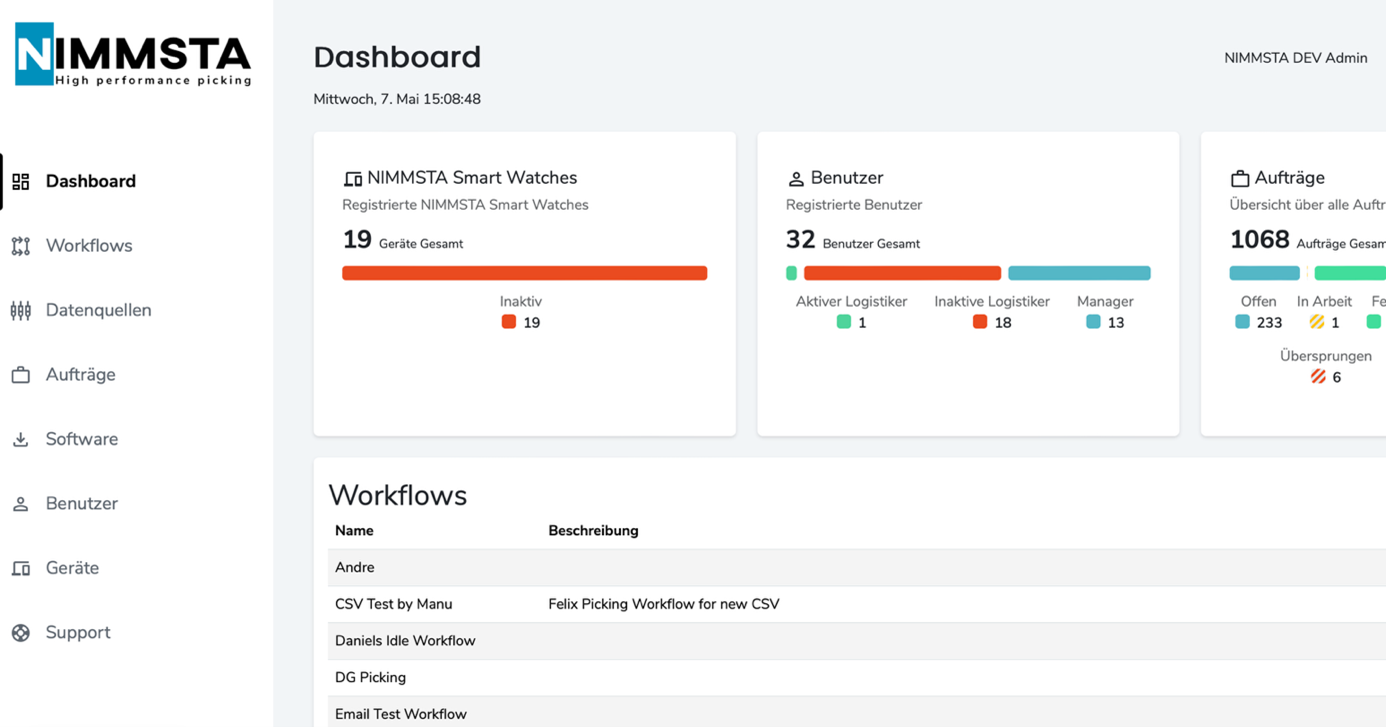Click the red Inaktive Logistiker bar segment

click(x=902, y=273)
